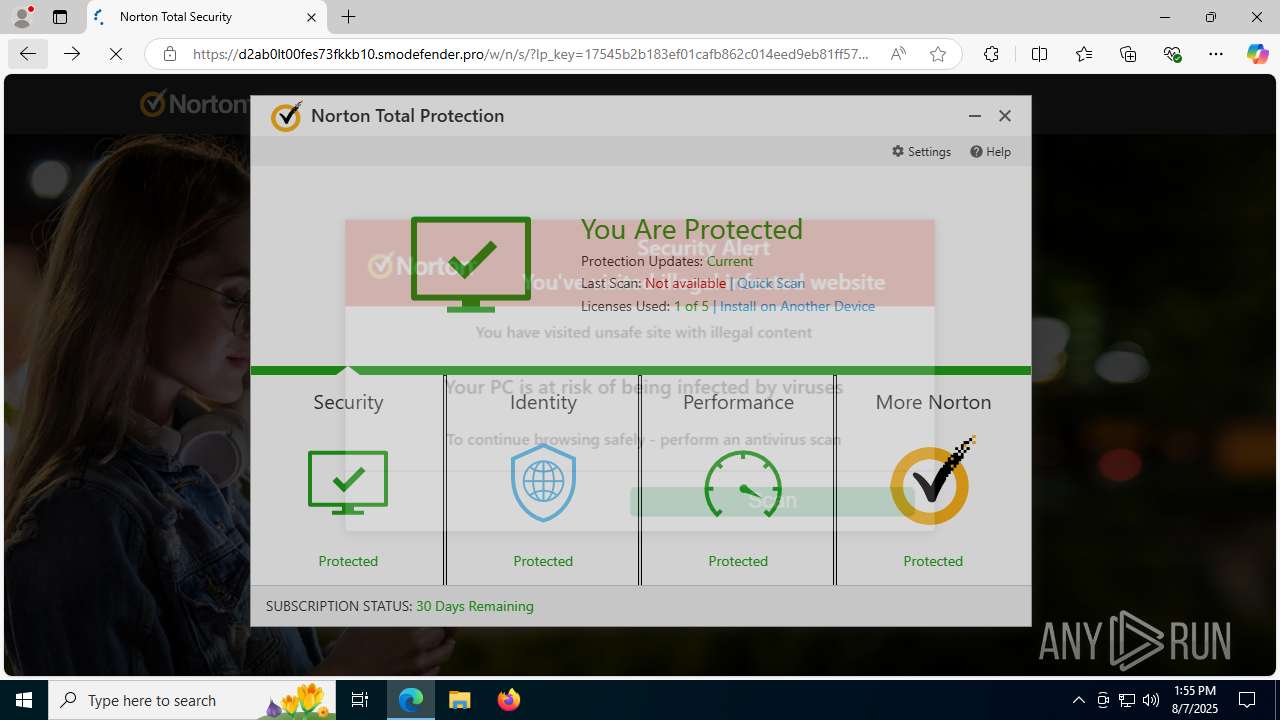Open the Copilot sidebar icon
This screenshot has height=720, width=1280.
click(1257, 54)
